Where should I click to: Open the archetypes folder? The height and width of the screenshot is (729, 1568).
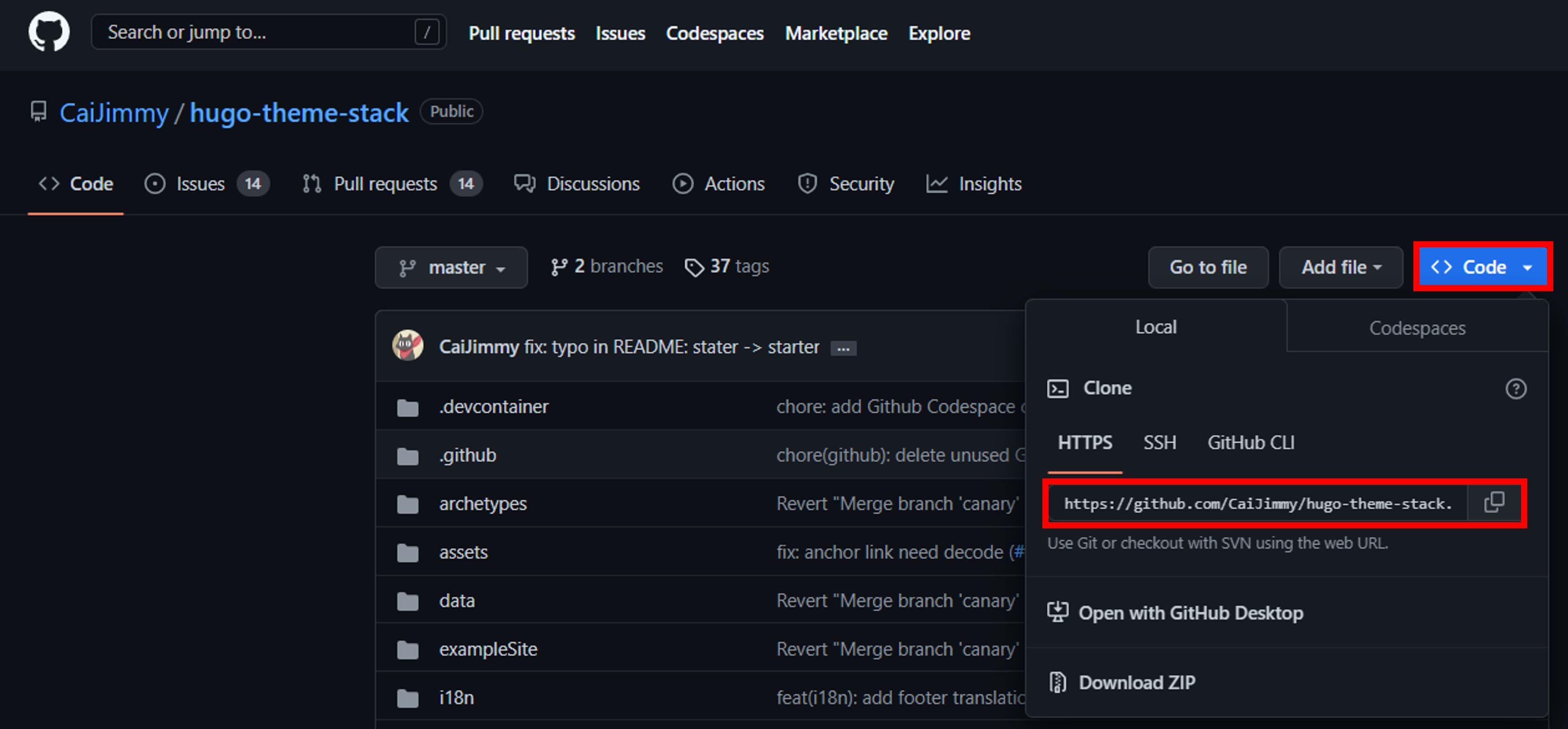click(x=483, y=504)
